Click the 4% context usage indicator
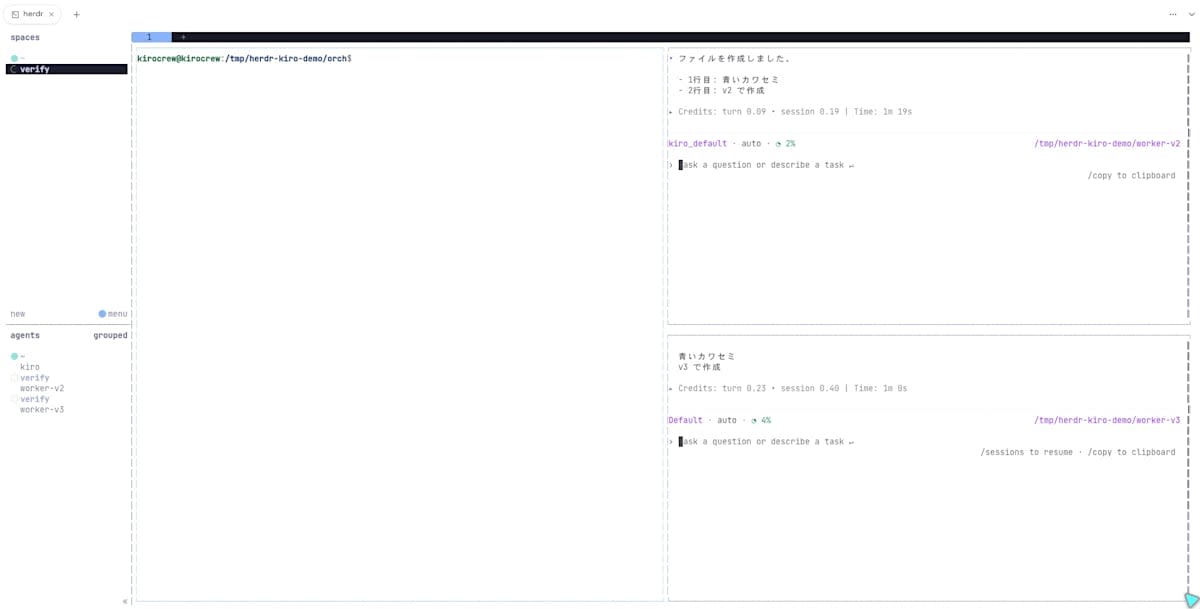The width and height of the screenshot is (1200, 609). (x=762, y=420)
